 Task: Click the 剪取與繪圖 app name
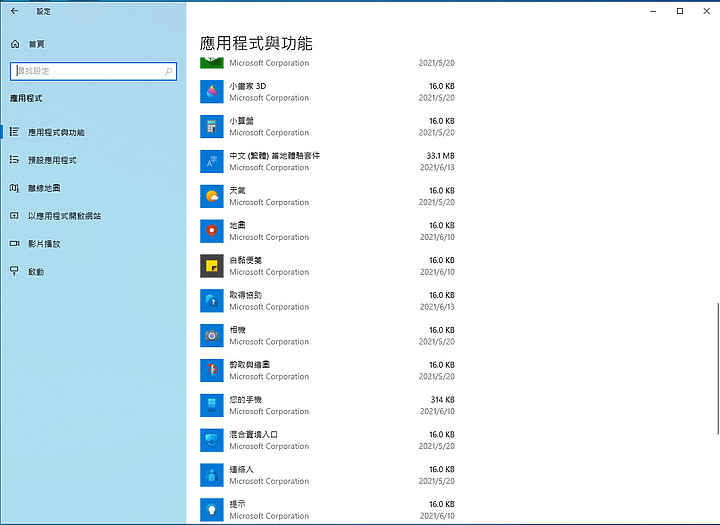point(250,365)
